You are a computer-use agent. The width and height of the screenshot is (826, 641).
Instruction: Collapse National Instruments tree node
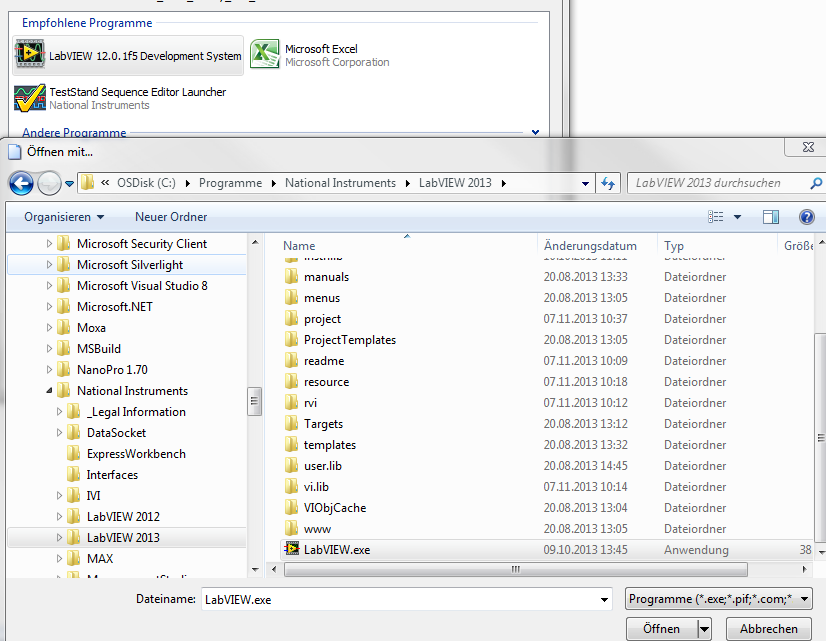tap(49, 391)
